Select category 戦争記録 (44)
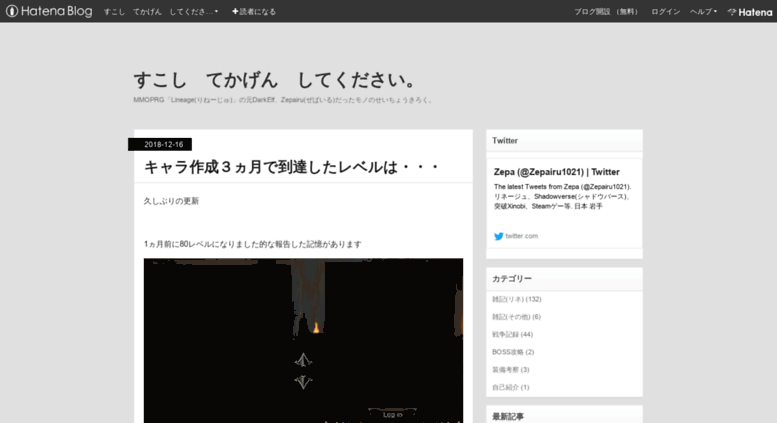 pos(512,334)
